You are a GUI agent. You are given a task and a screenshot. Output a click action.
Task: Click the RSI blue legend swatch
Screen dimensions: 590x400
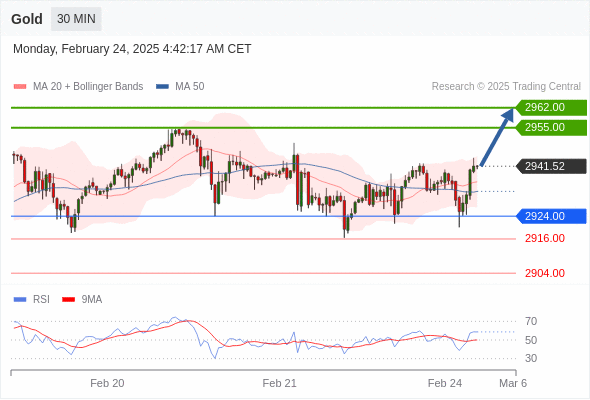tap(20, 300)
